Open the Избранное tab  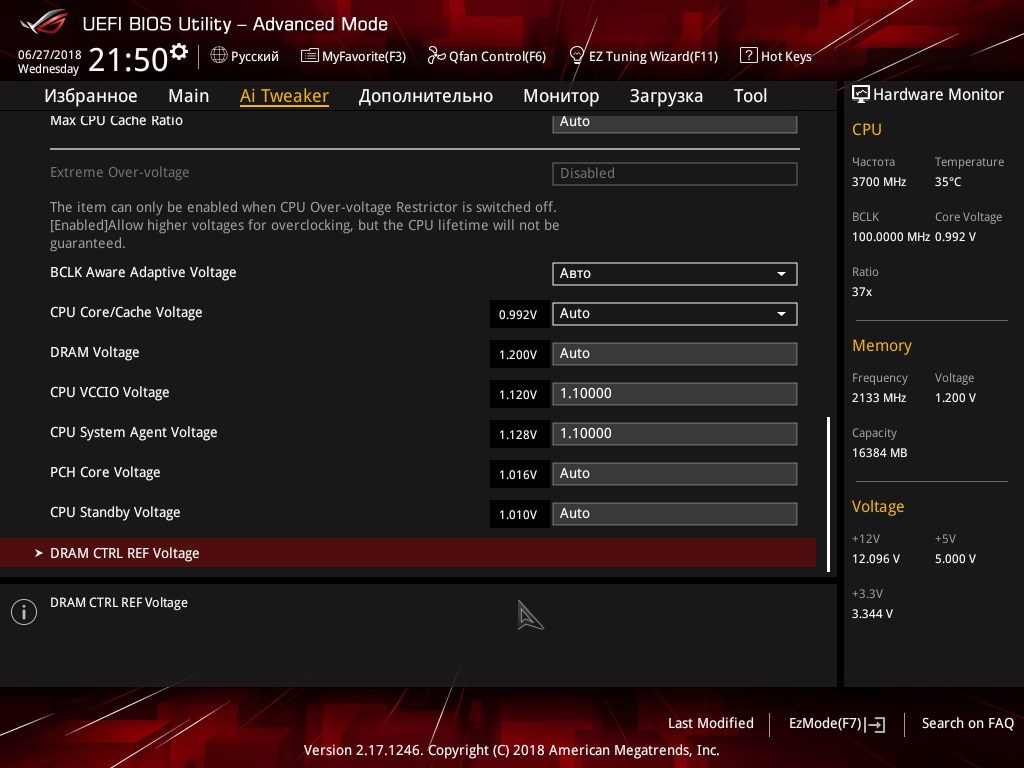coord(91,96)
